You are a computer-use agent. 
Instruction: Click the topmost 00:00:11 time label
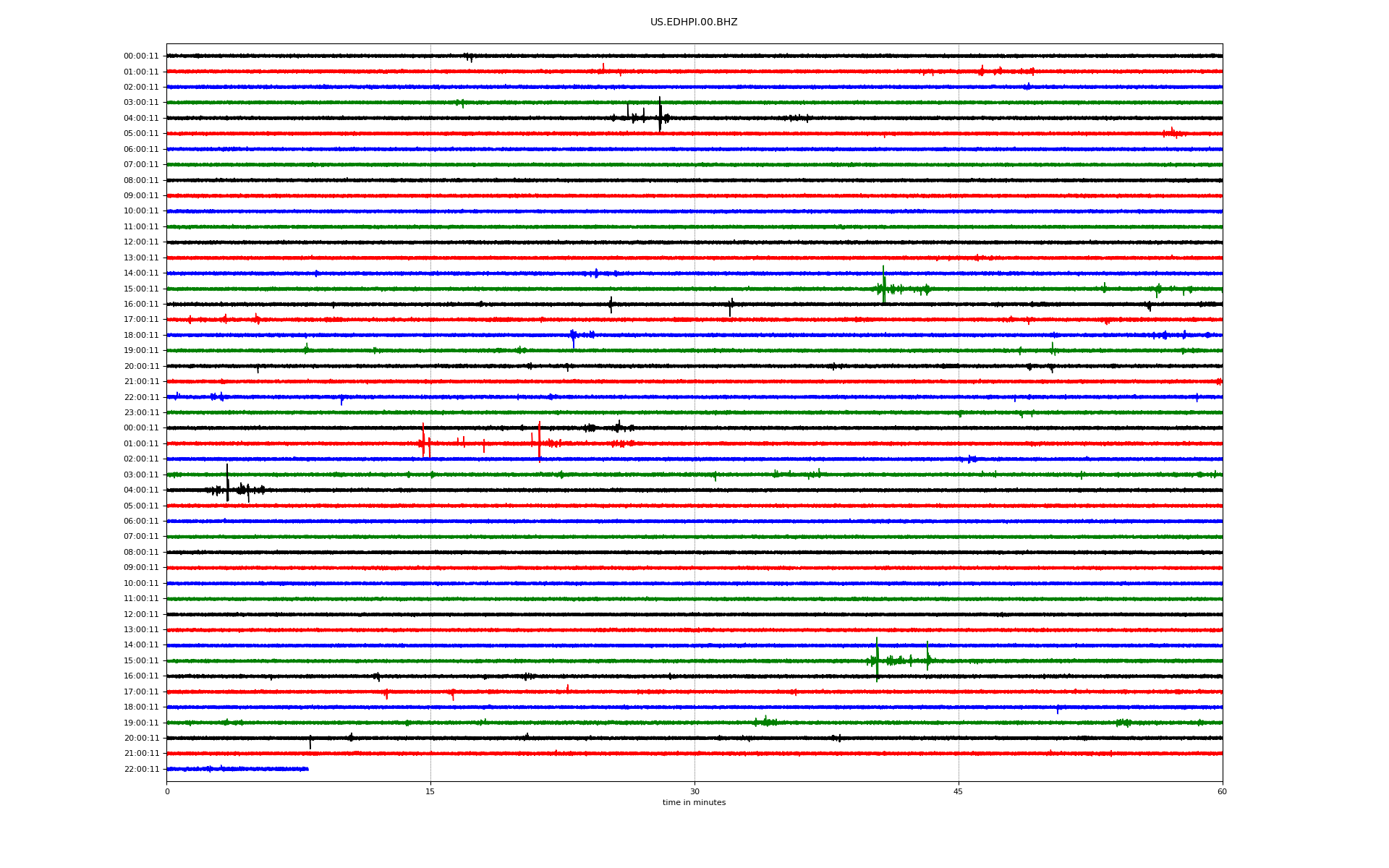[x=141, y=56]
